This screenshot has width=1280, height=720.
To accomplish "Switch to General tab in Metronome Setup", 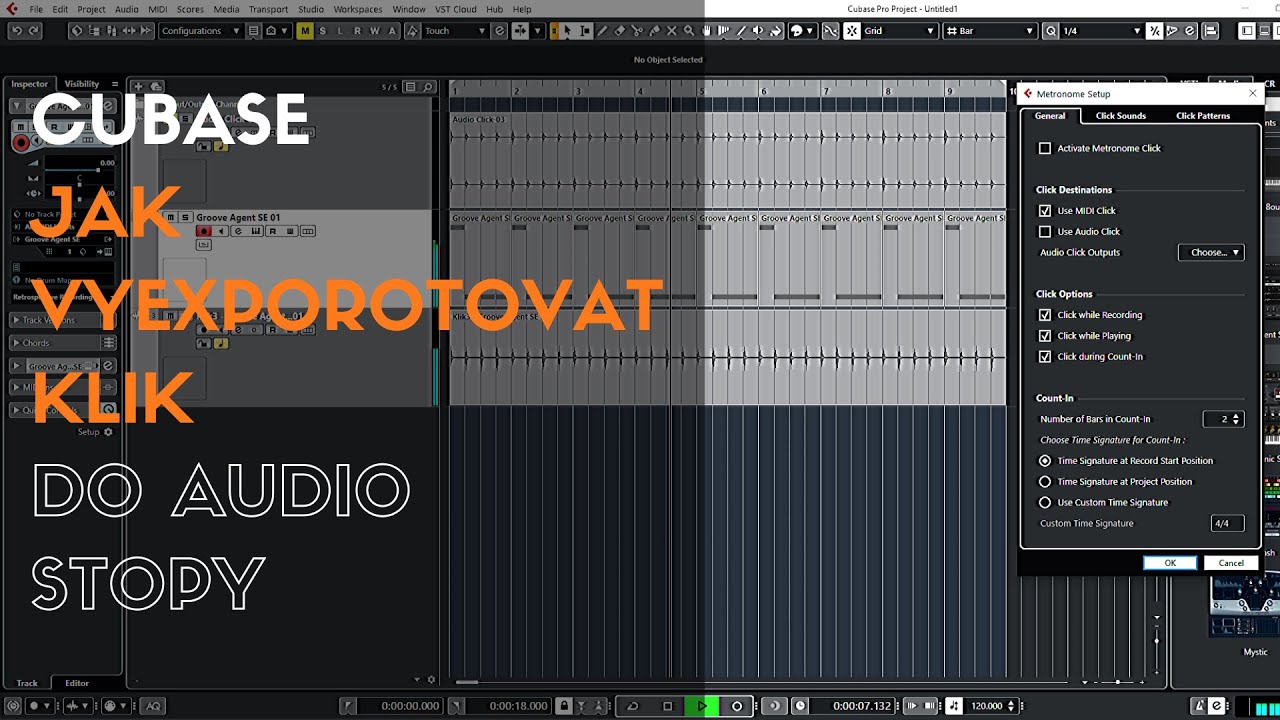I will click(1050, 116).
